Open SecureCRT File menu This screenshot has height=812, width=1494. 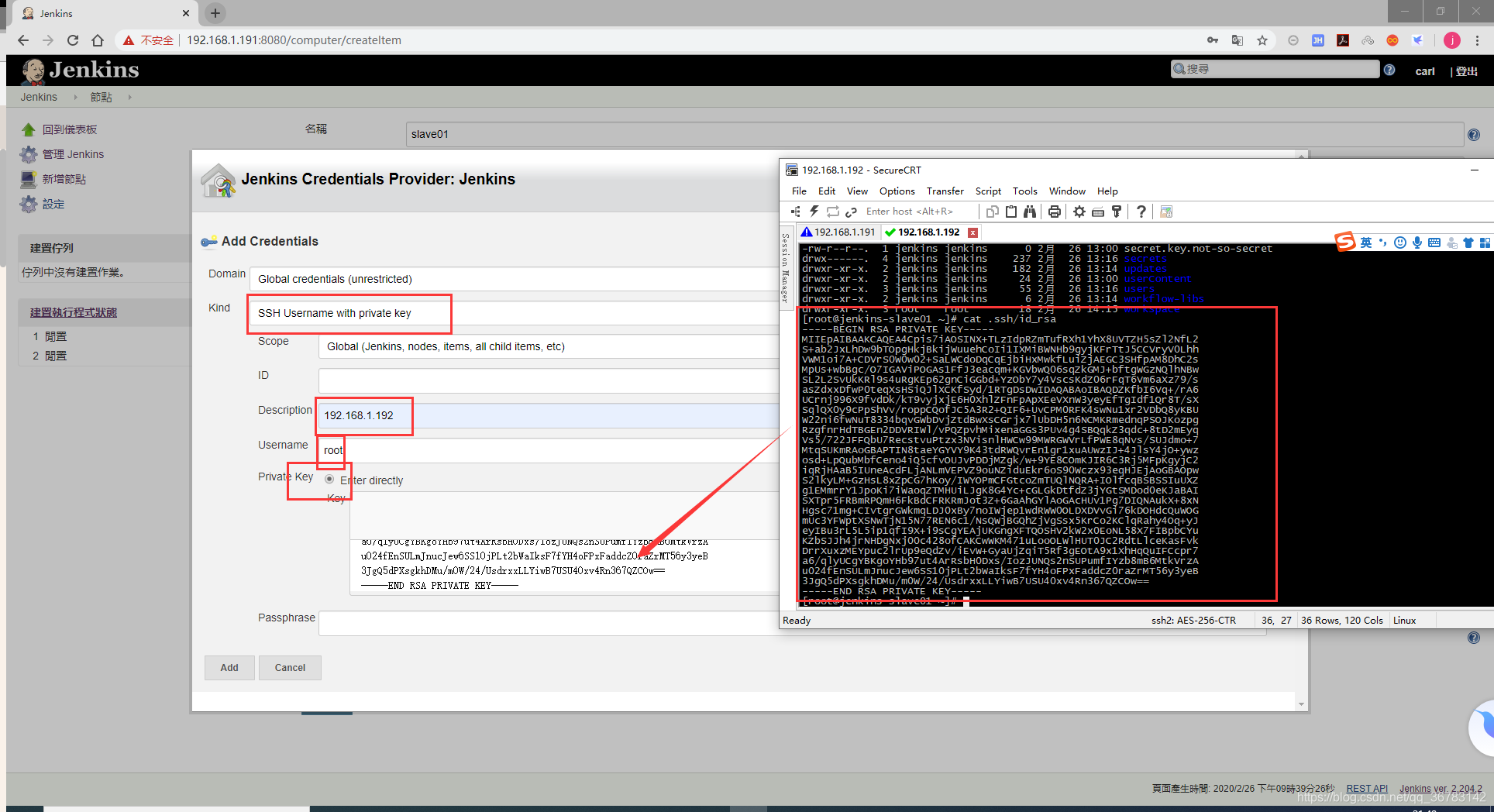tap(799, 191)
